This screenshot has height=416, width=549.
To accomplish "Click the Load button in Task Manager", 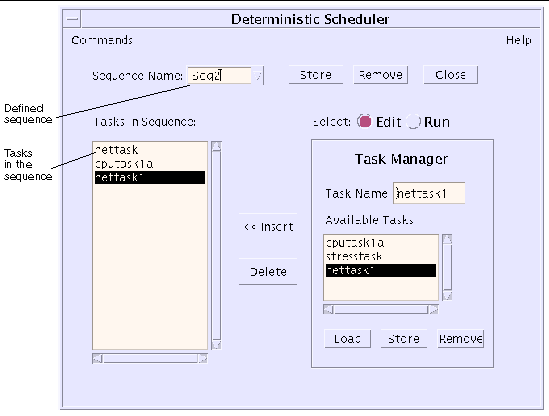I will coord(348,339).
